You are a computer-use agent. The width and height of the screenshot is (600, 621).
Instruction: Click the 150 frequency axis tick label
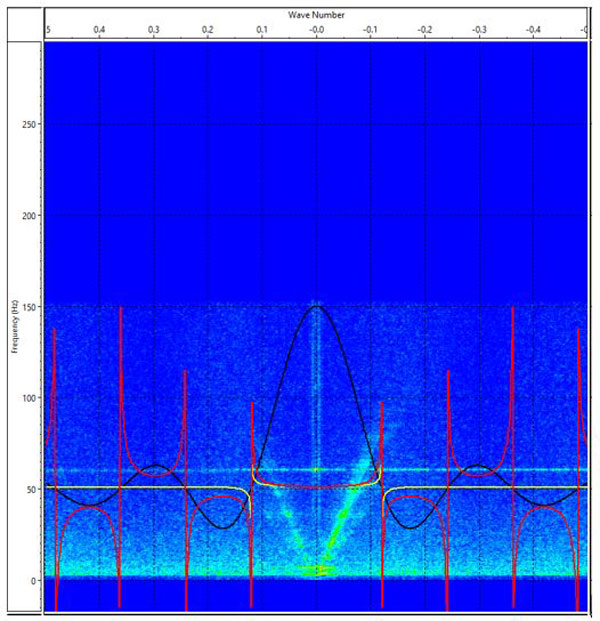coord(31,307)
